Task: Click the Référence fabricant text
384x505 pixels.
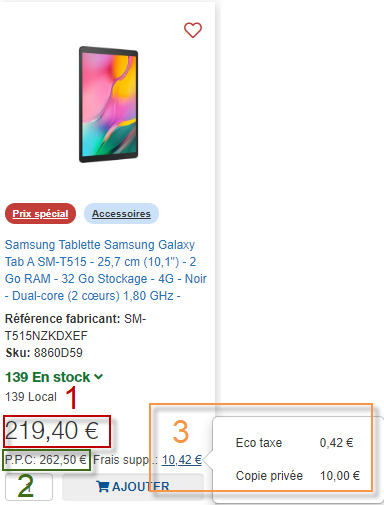Action: click(x=62, y=319)
